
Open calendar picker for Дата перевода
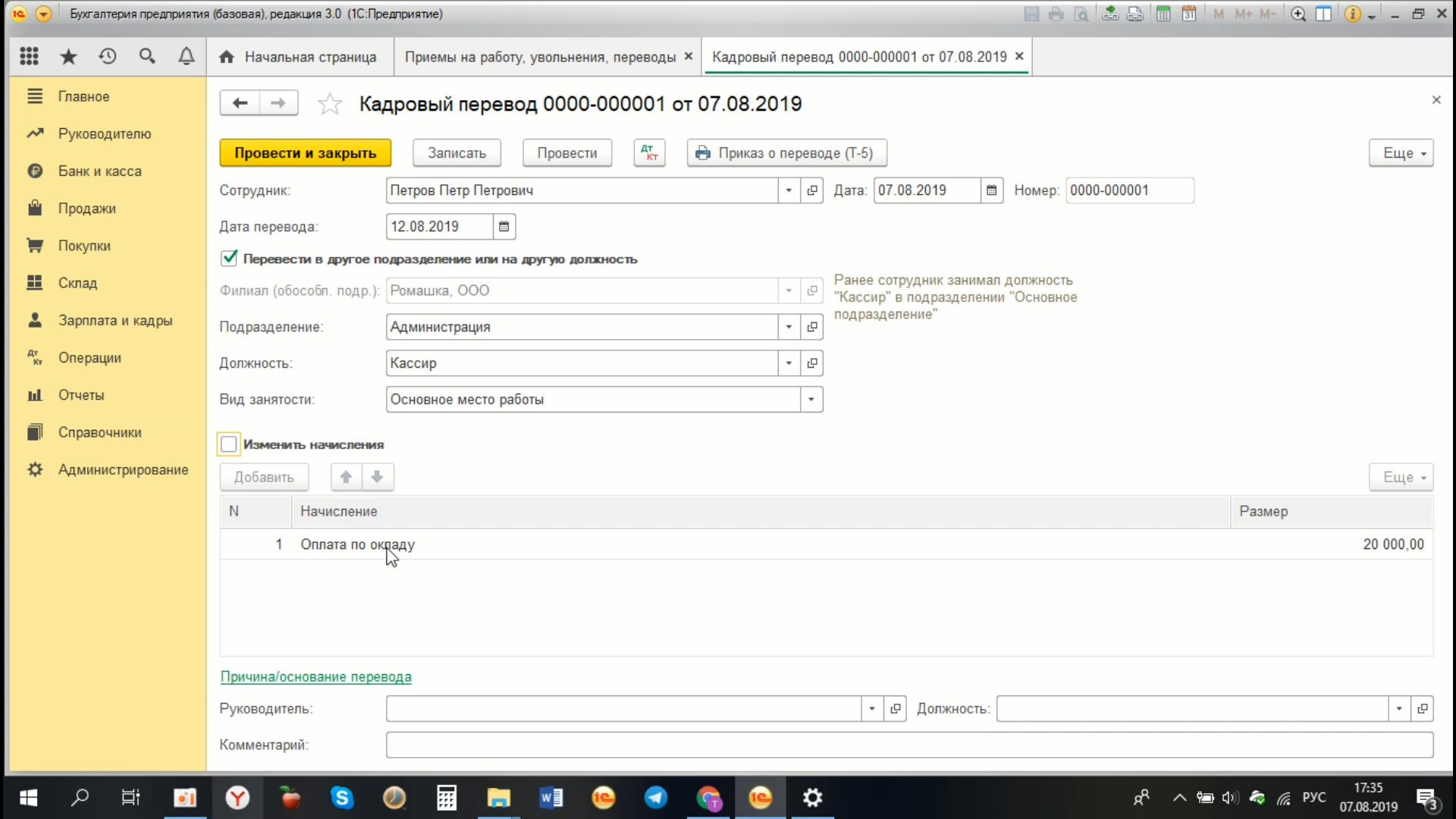coord(504,227)
